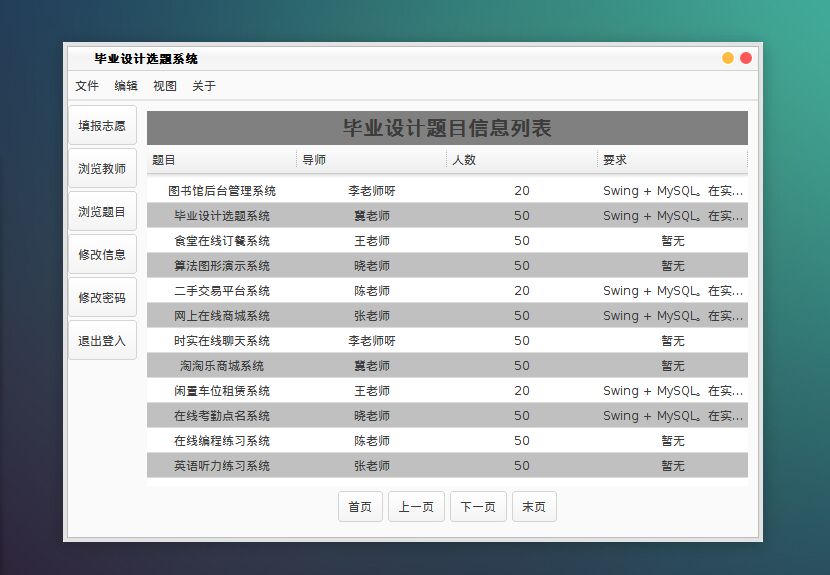Click the requirement cell of 图书馆后台管理系统
The height and width of the screenshot is (575, 830).
[x=673, y=191]
